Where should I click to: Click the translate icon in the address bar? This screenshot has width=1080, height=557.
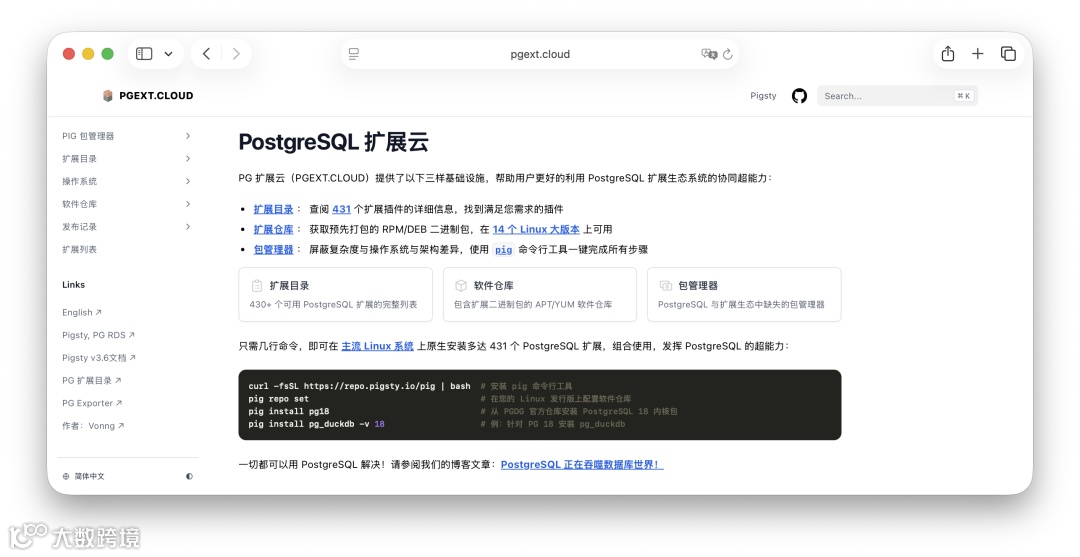tap(709, 54)
